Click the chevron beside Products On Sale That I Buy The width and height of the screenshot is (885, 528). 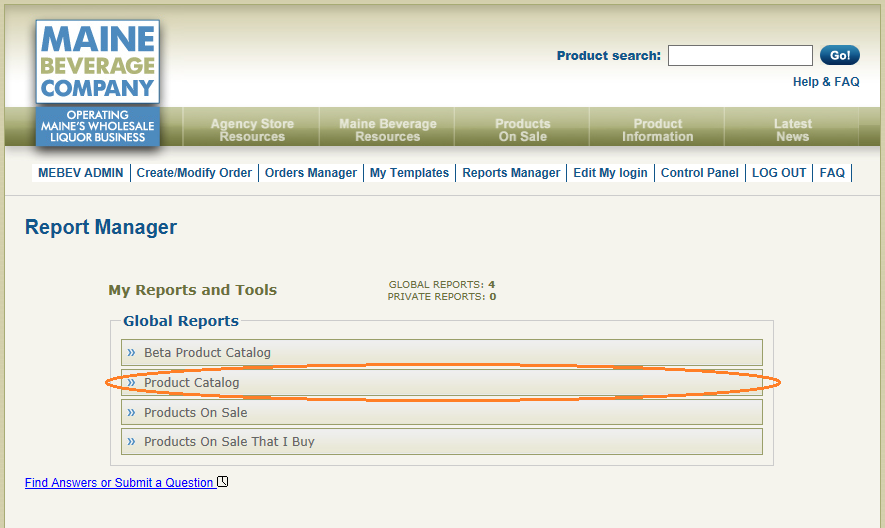click(x=132, y=442)
